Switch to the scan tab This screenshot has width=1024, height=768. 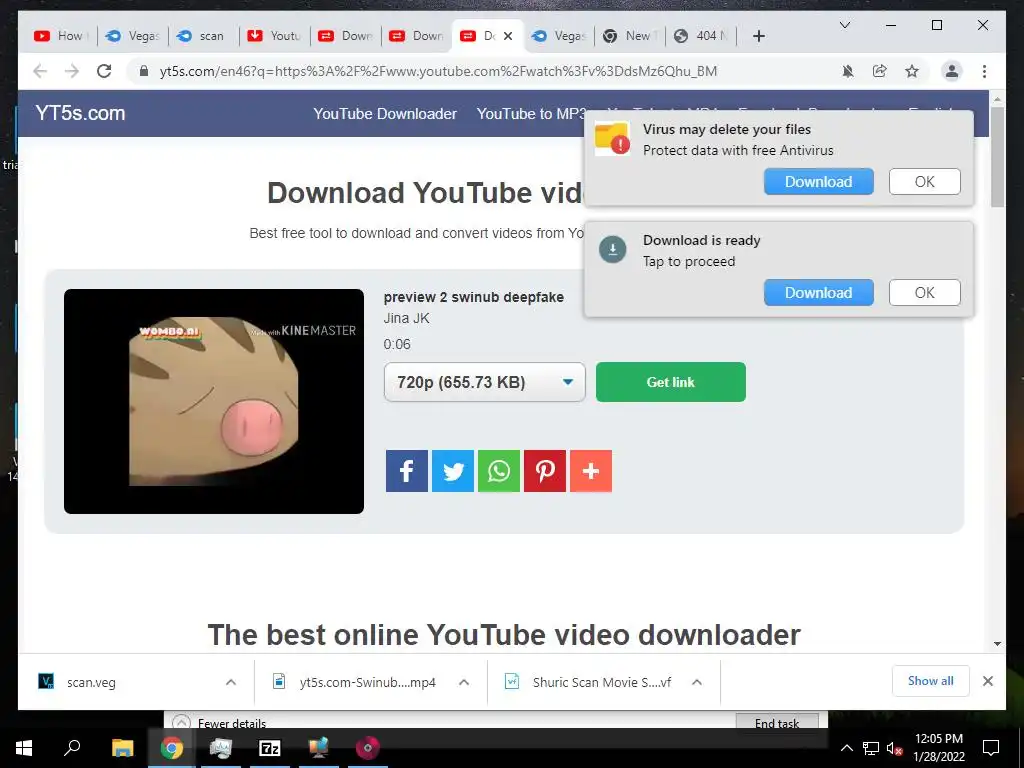(204, 36)
